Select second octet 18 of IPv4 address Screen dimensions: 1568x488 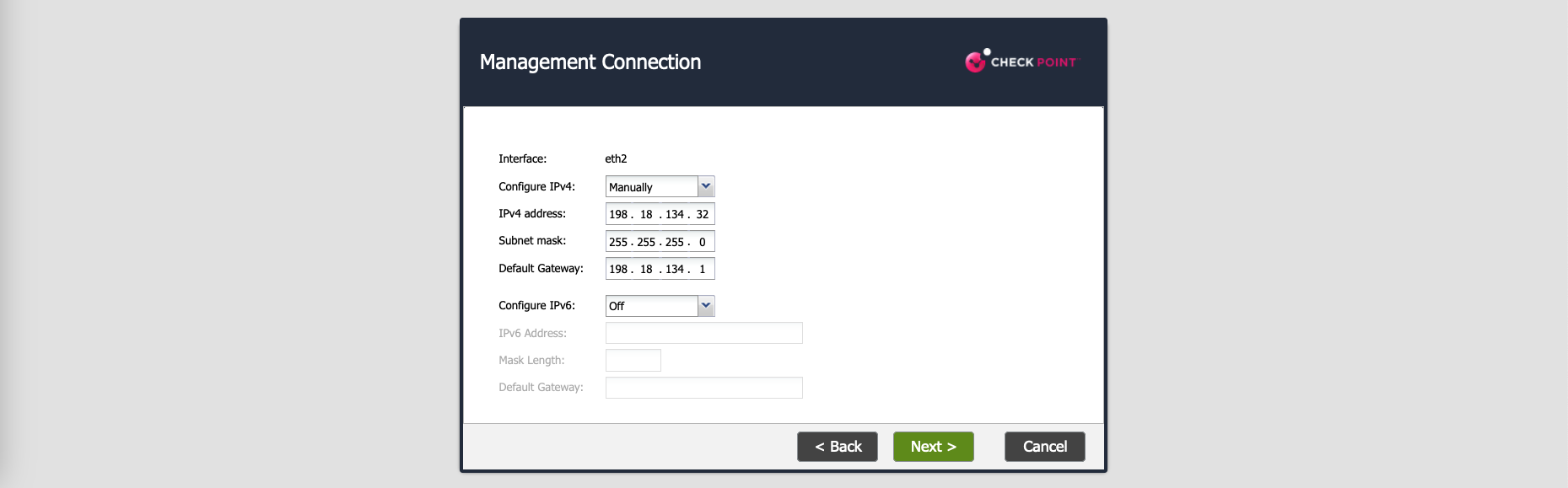point(646,214)
